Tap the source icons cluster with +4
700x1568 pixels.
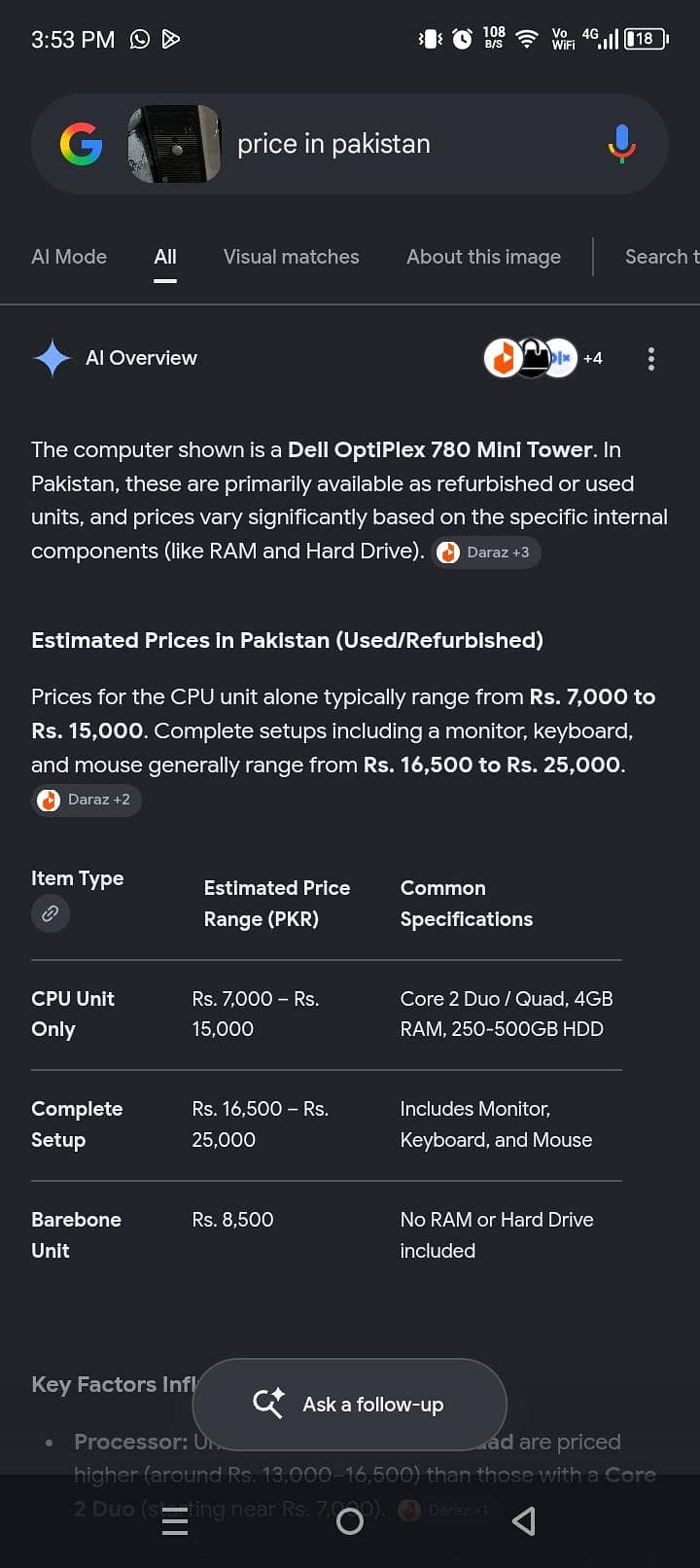tap(543, 358)
